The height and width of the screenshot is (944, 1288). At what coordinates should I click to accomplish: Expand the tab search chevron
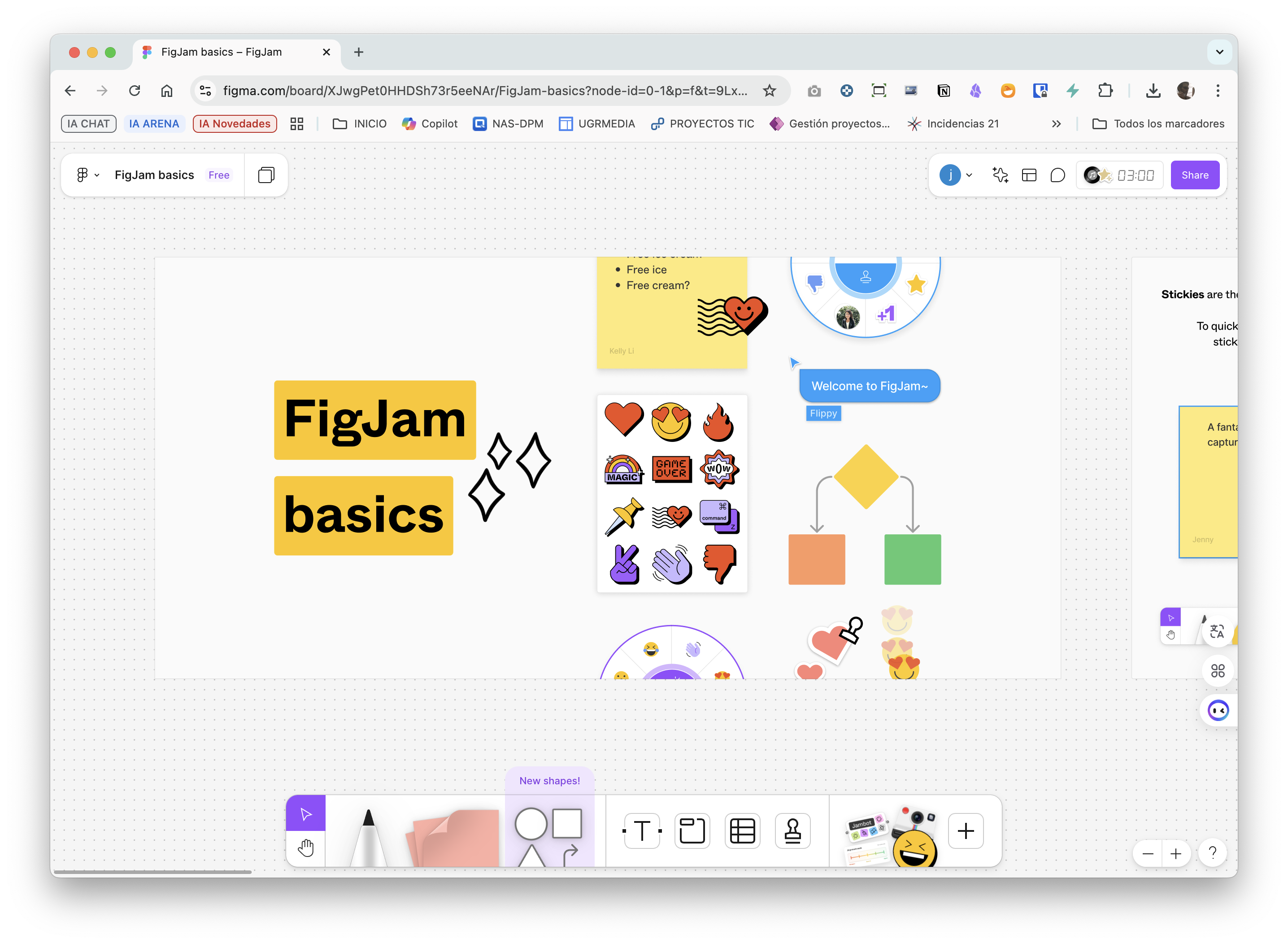[x=1219, y=52]
